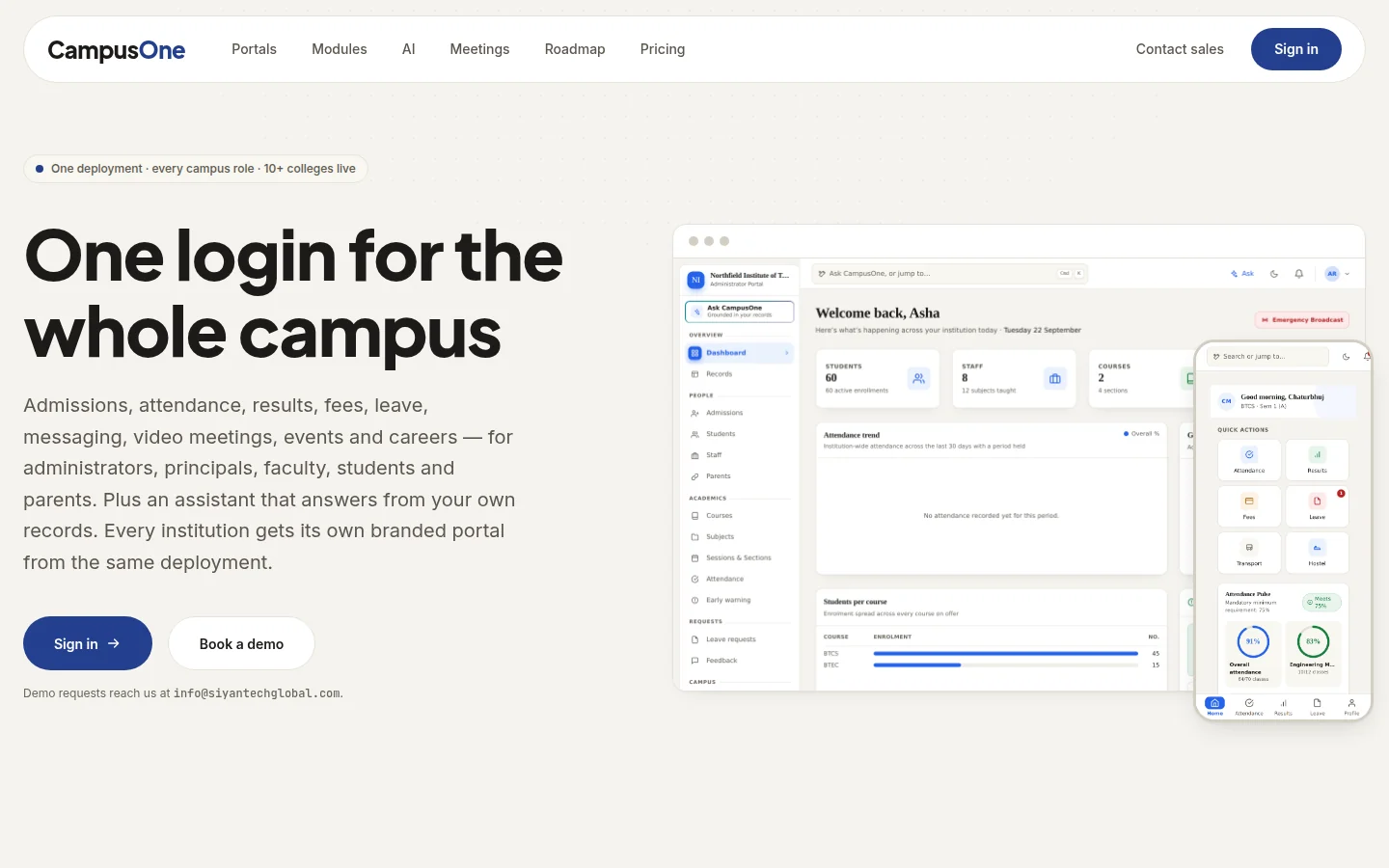Open Subjects in the preview sidebar
This screenshot has height=868, width=1389.
click(x=740, y=537)
